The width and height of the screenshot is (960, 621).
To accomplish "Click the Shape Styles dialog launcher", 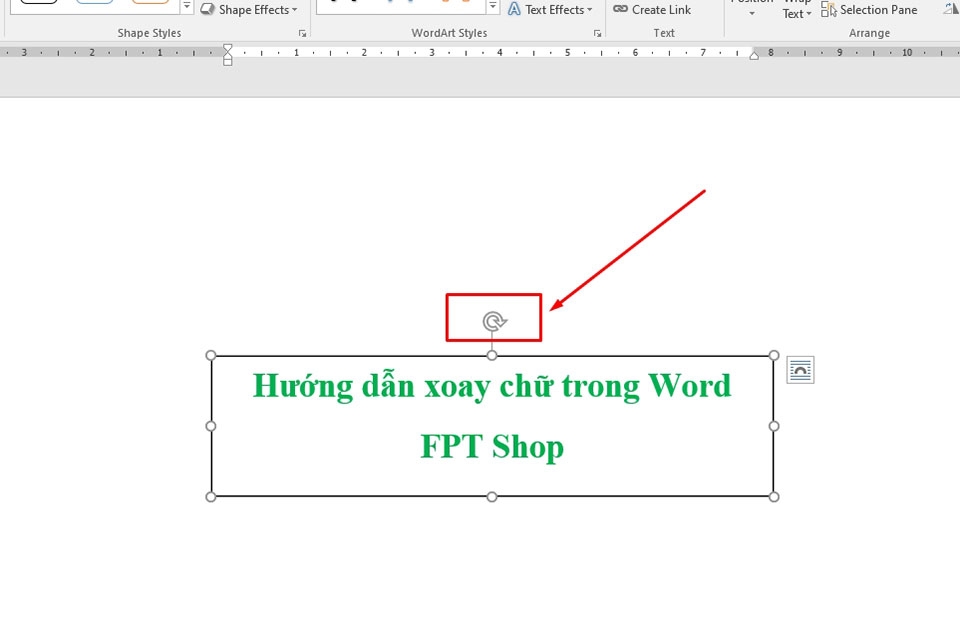I will coord(302,33).
